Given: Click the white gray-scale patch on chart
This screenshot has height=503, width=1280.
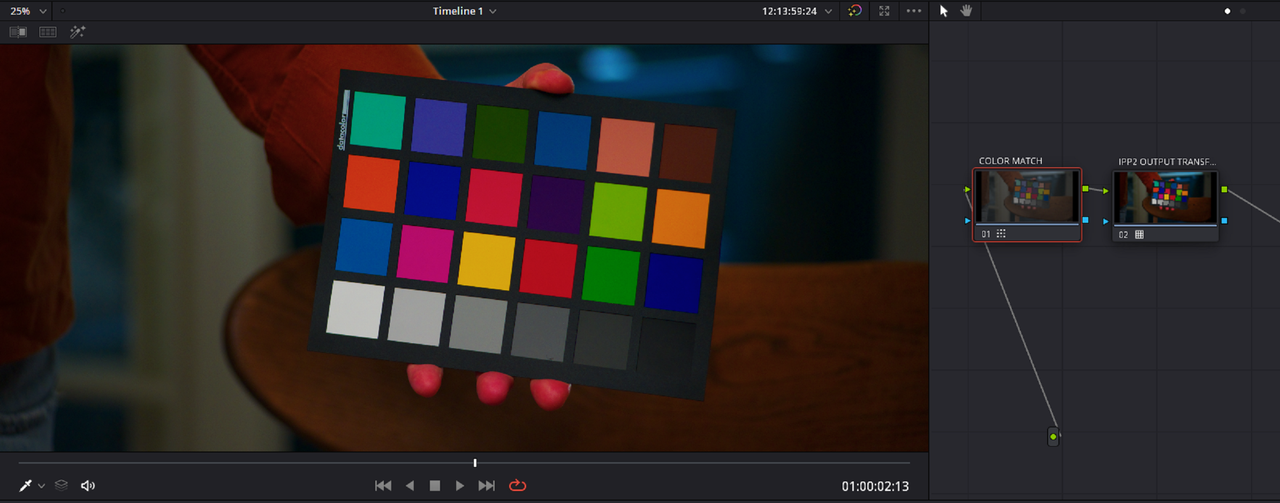Looking at the screenshot, I should point(355,309).
